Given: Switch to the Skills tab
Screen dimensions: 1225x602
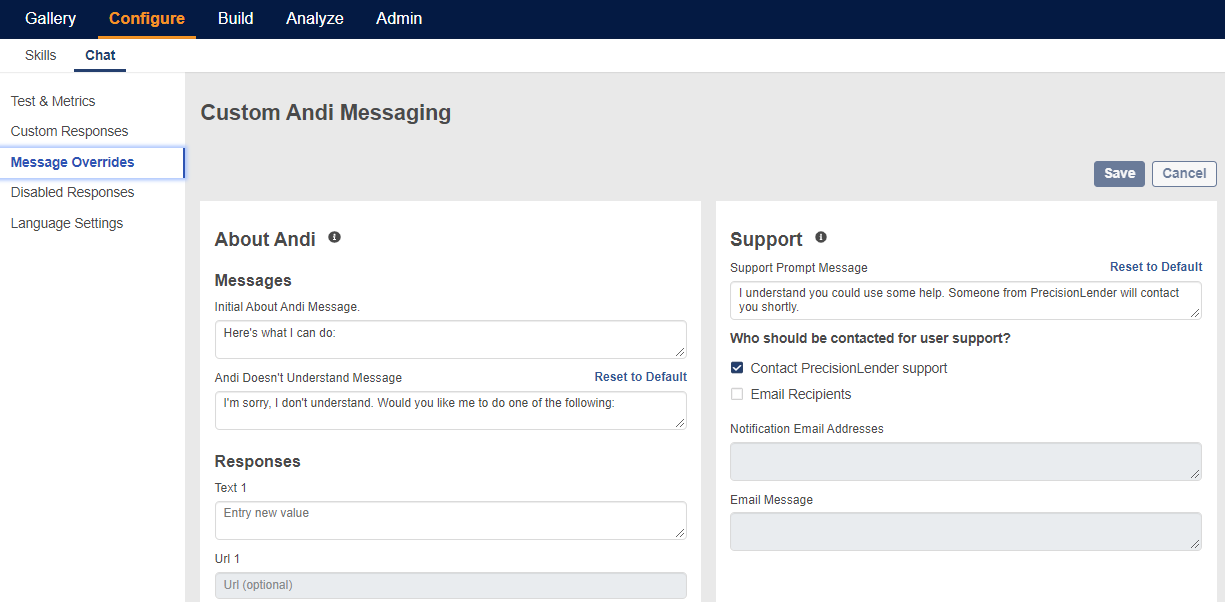Looking at the screenshot, I should point(41,55).
